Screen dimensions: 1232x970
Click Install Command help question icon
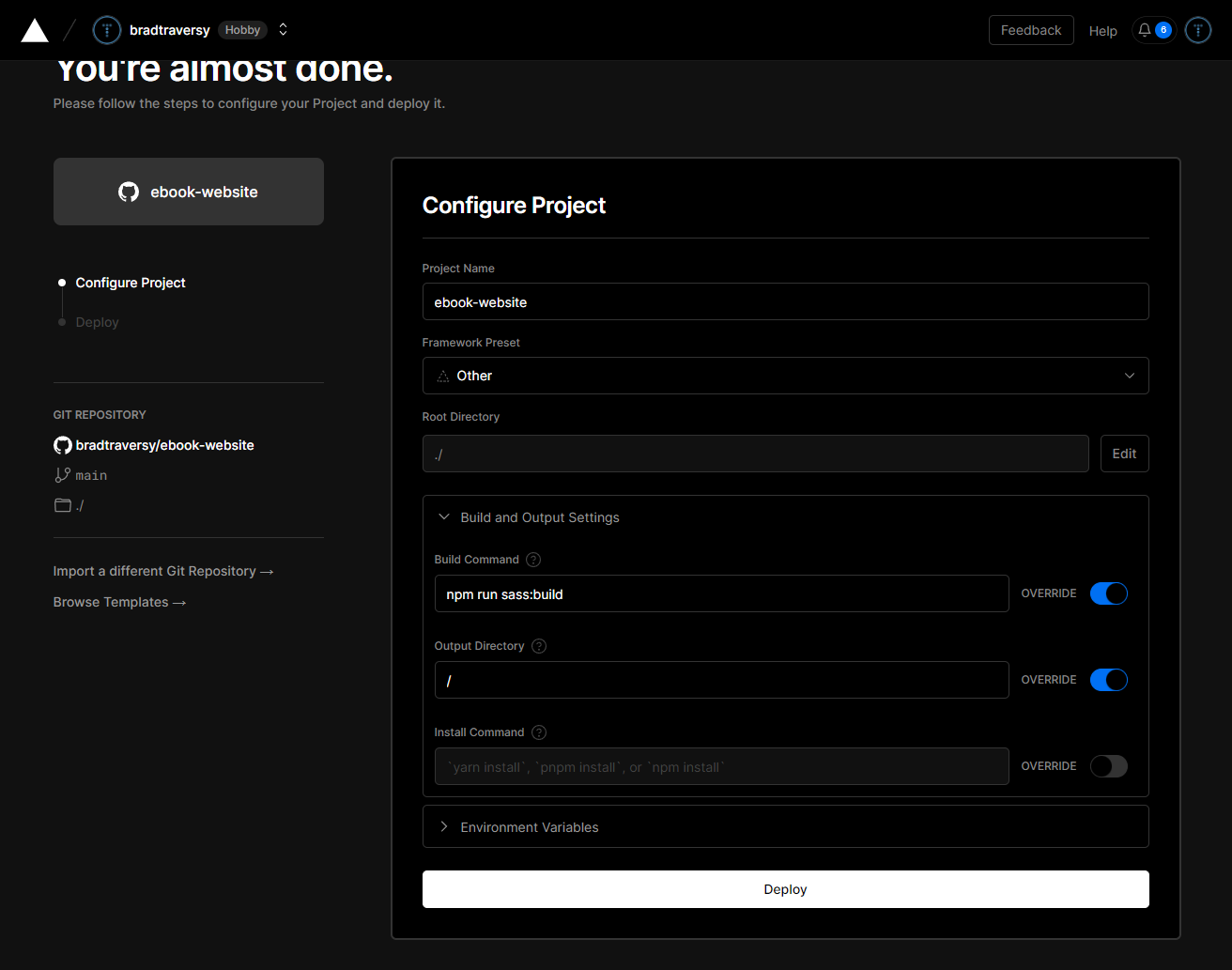(539, 732)
